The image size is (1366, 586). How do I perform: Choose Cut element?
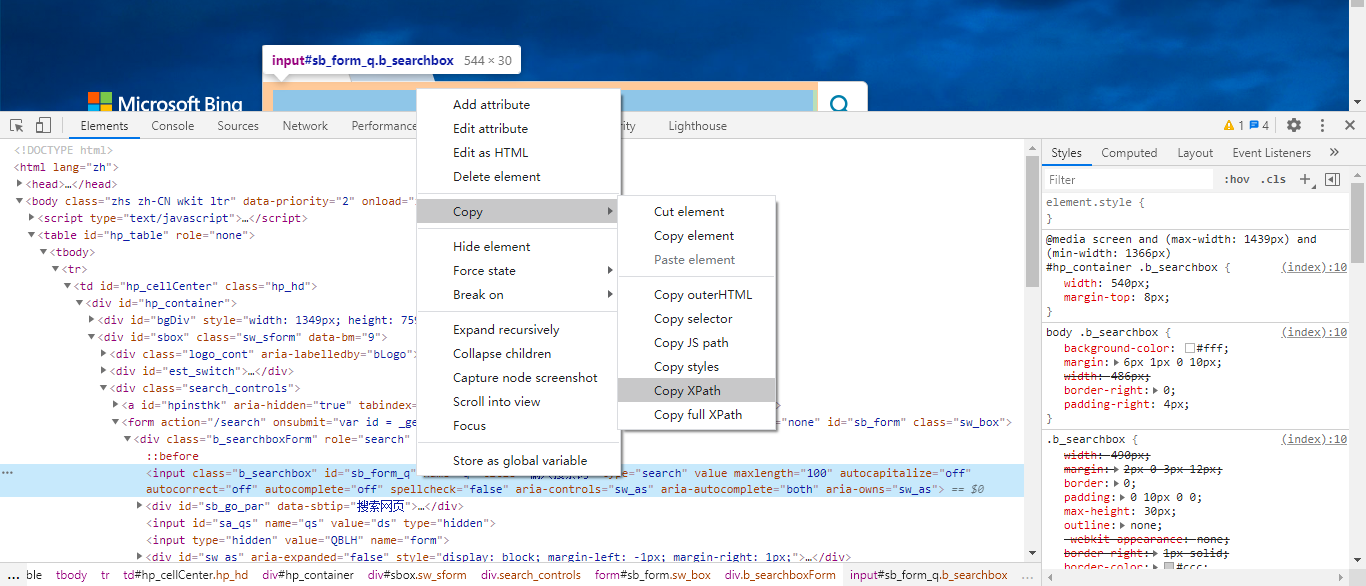tap(697, 211)
